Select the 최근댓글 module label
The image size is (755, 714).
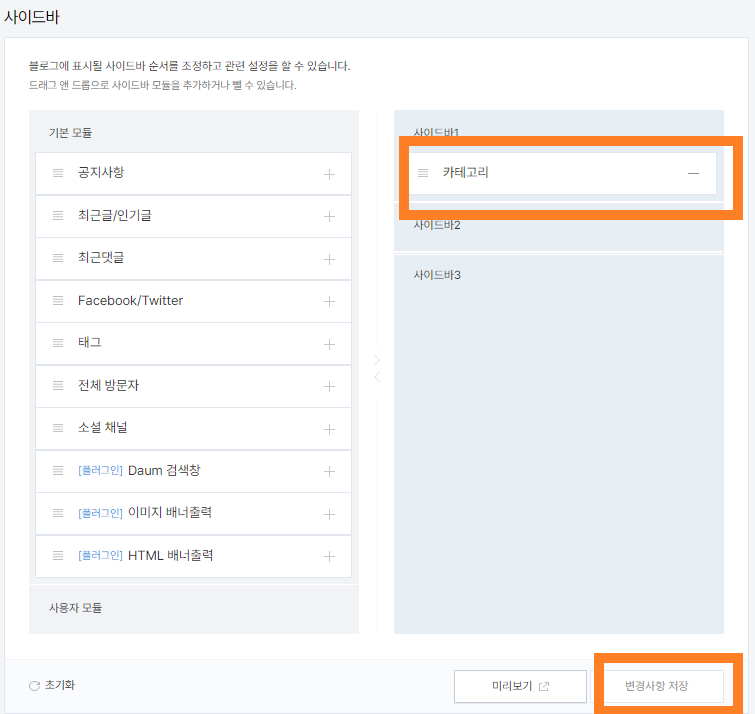pos(101,258)
